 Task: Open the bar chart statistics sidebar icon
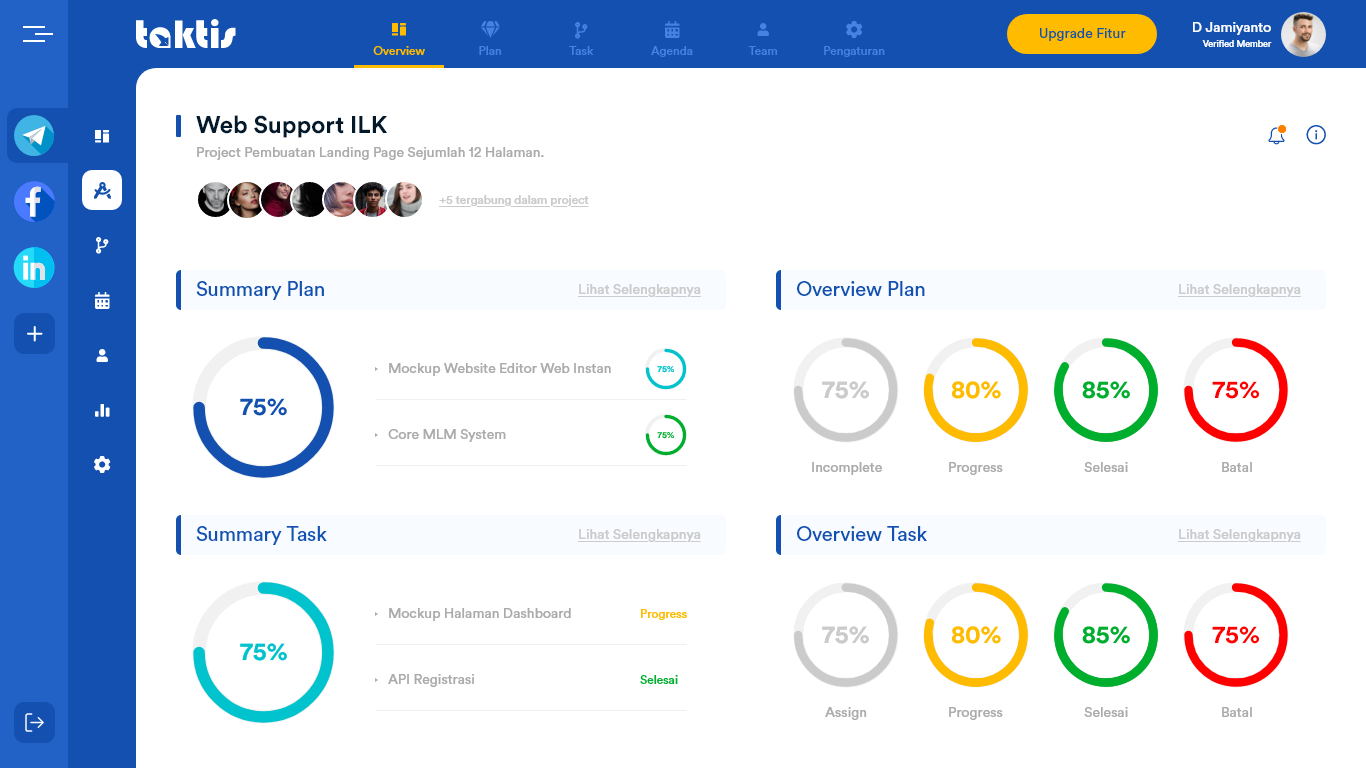(102, 410)
